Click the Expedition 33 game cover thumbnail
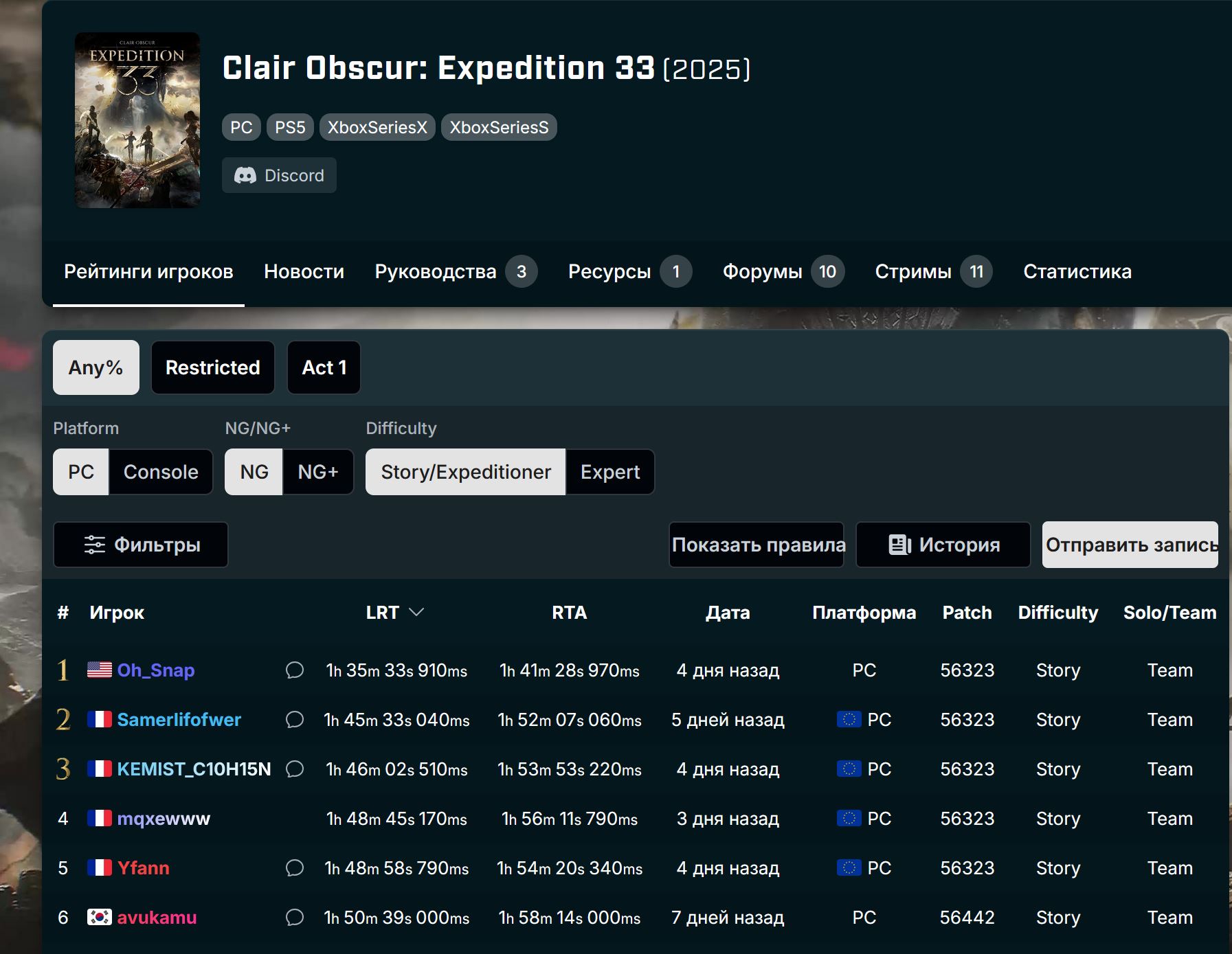Screen dimensions: 1232x954 pos(137,120)
